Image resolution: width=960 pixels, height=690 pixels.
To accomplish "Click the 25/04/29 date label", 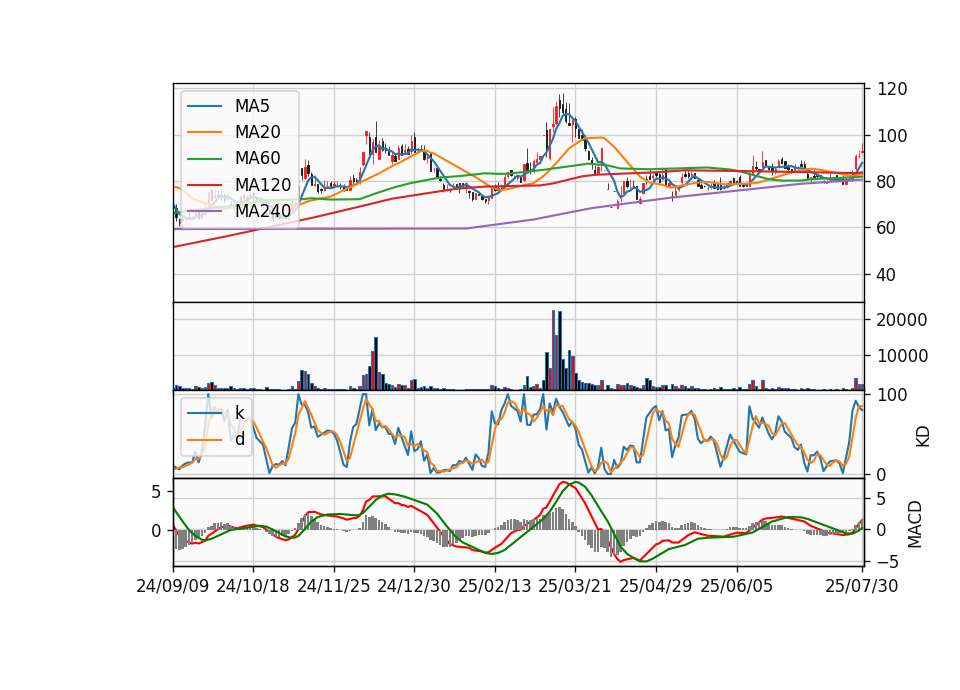I will click(656, 586).
